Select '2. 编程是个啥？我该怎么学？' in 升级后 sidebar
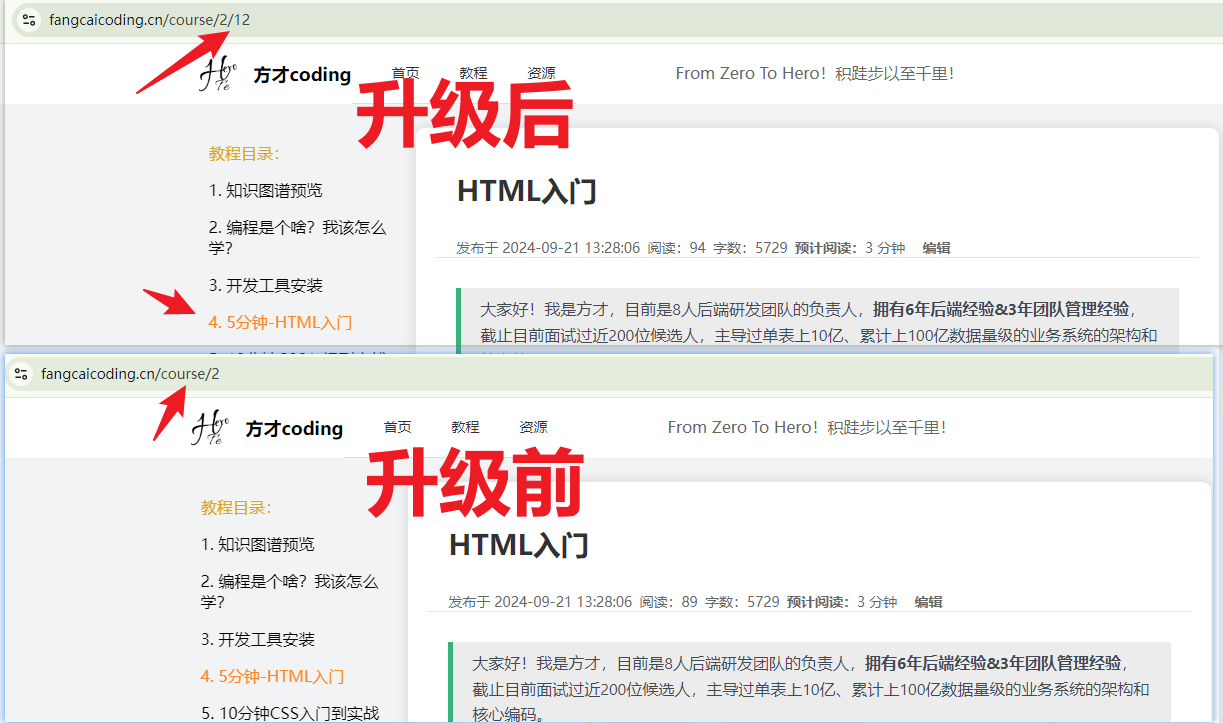The width and height of the screenshot is (1223, 723). click(x=297, y=237)
